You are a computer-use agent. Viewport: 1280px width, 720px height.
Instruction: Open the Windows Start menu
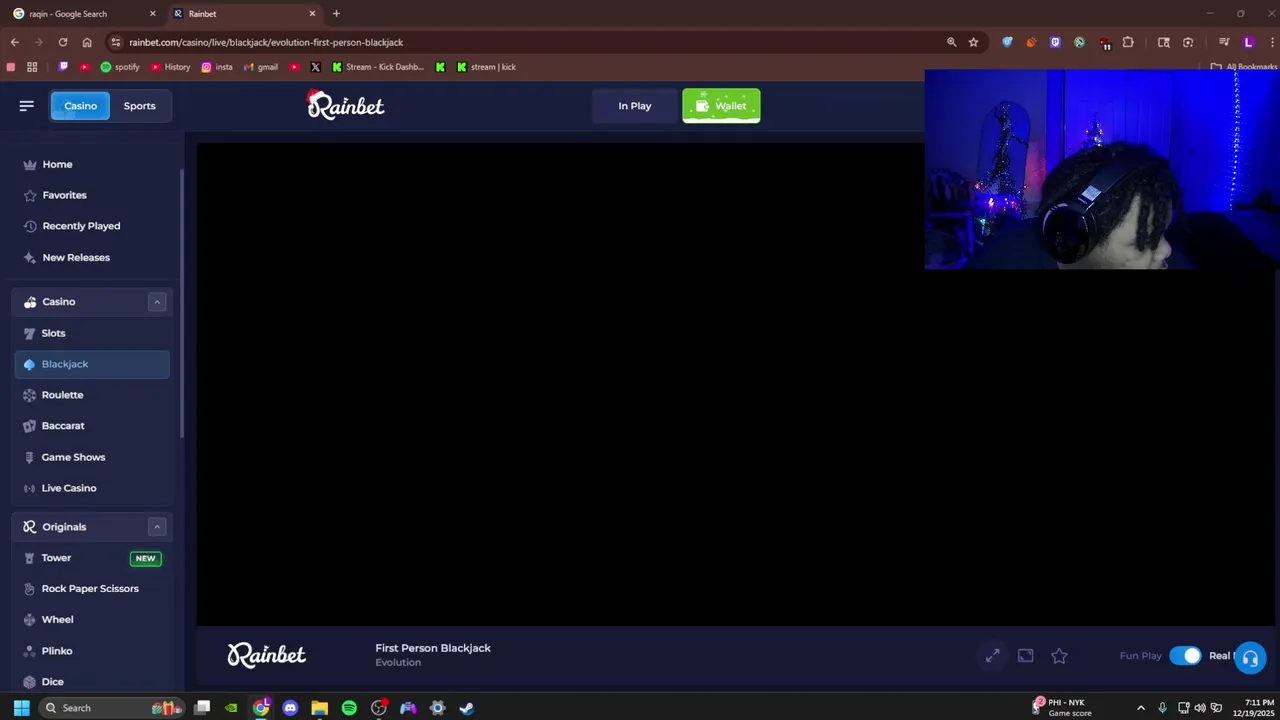tap(21, 708)
